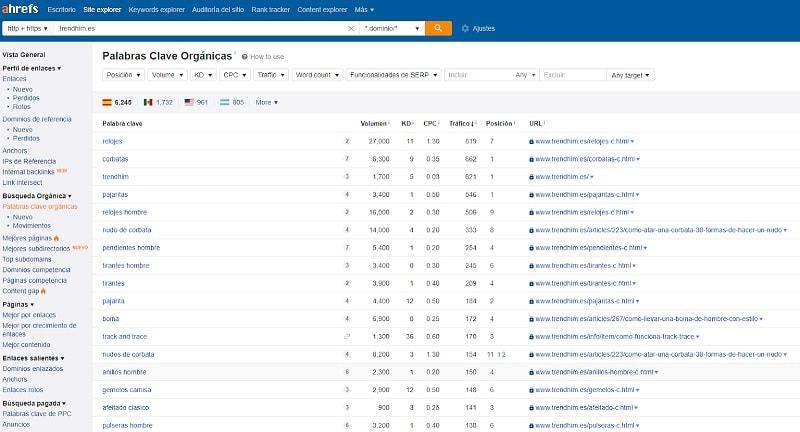Open URL www.trendhim.es/afeitado-c.html

point(584,408)
